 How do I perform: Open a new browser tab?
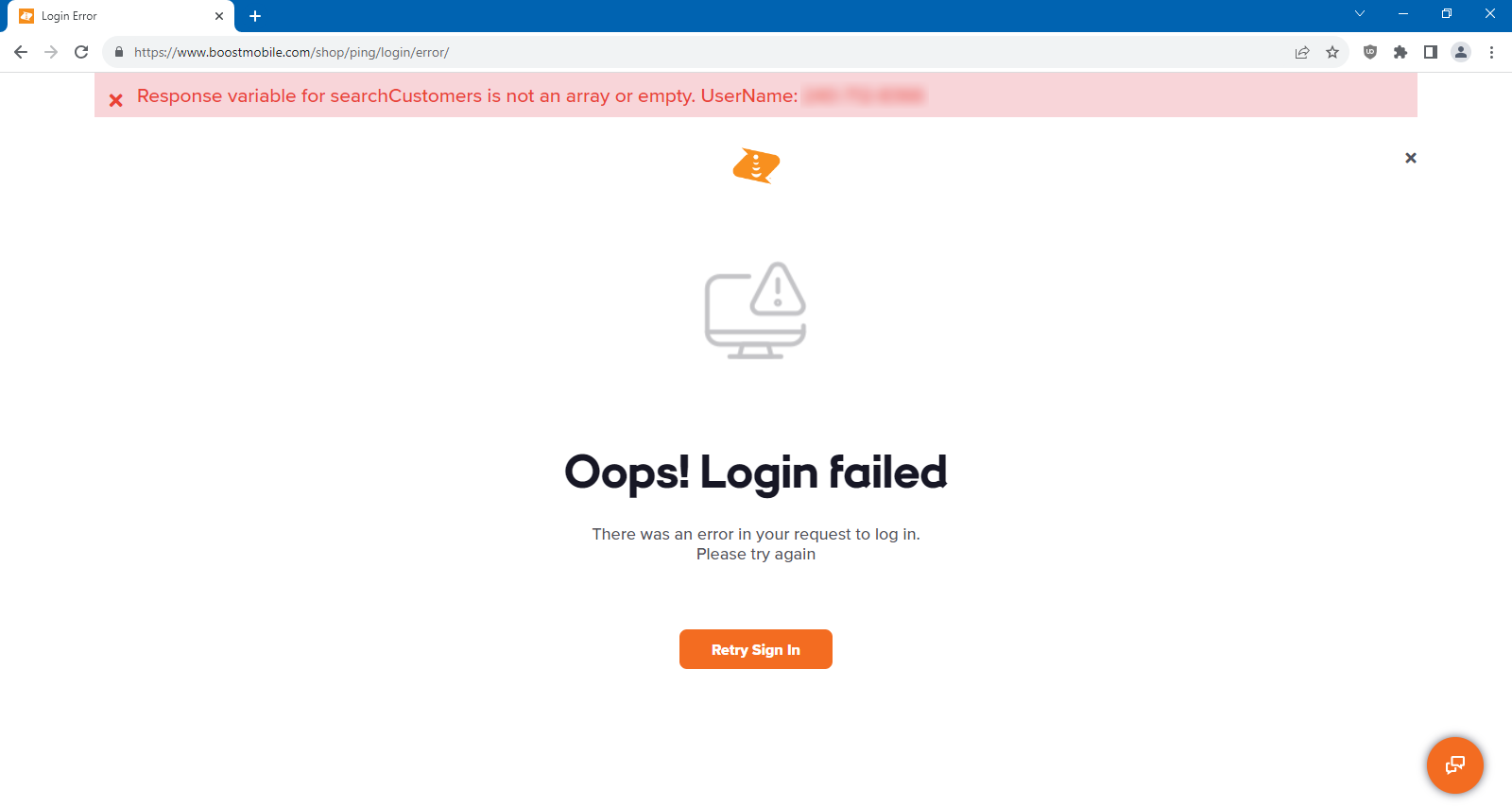click(255, 15)
